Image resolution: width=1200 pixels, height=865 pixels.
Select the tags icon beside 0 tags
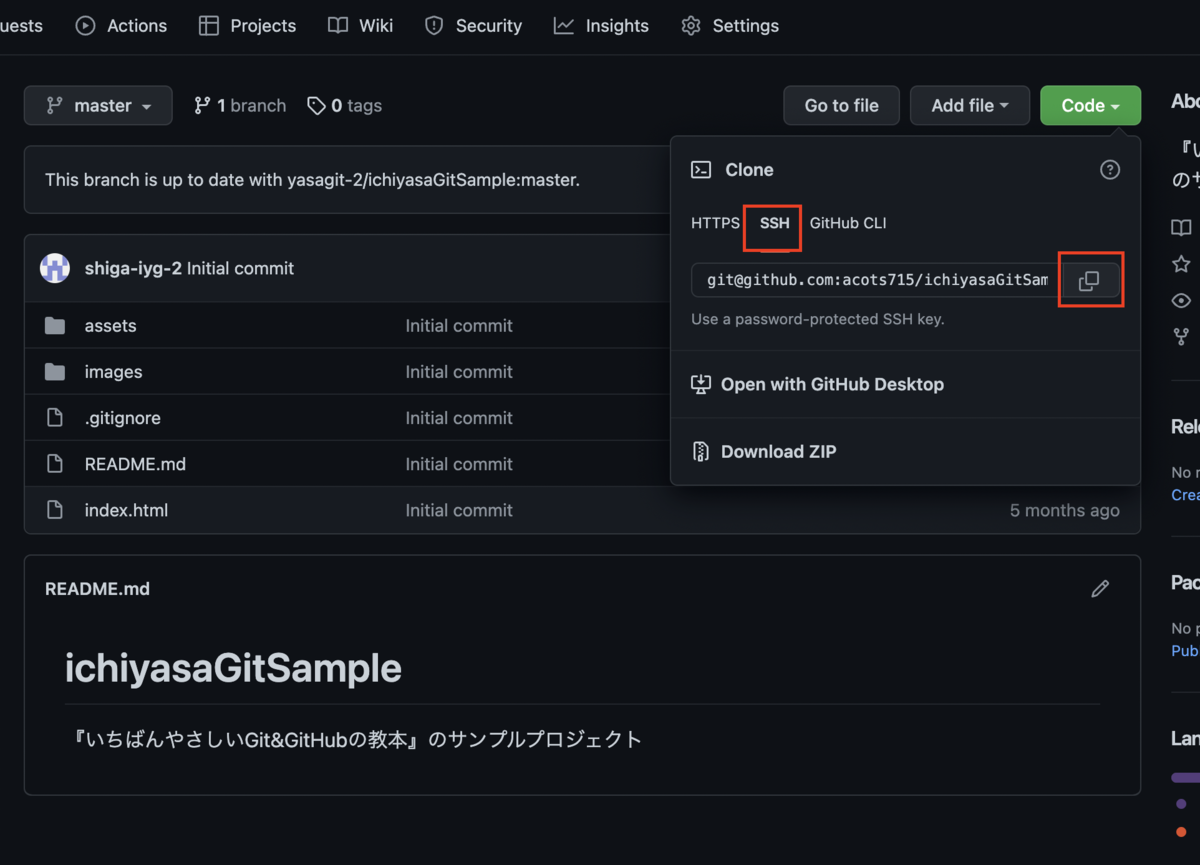point(317,105)
